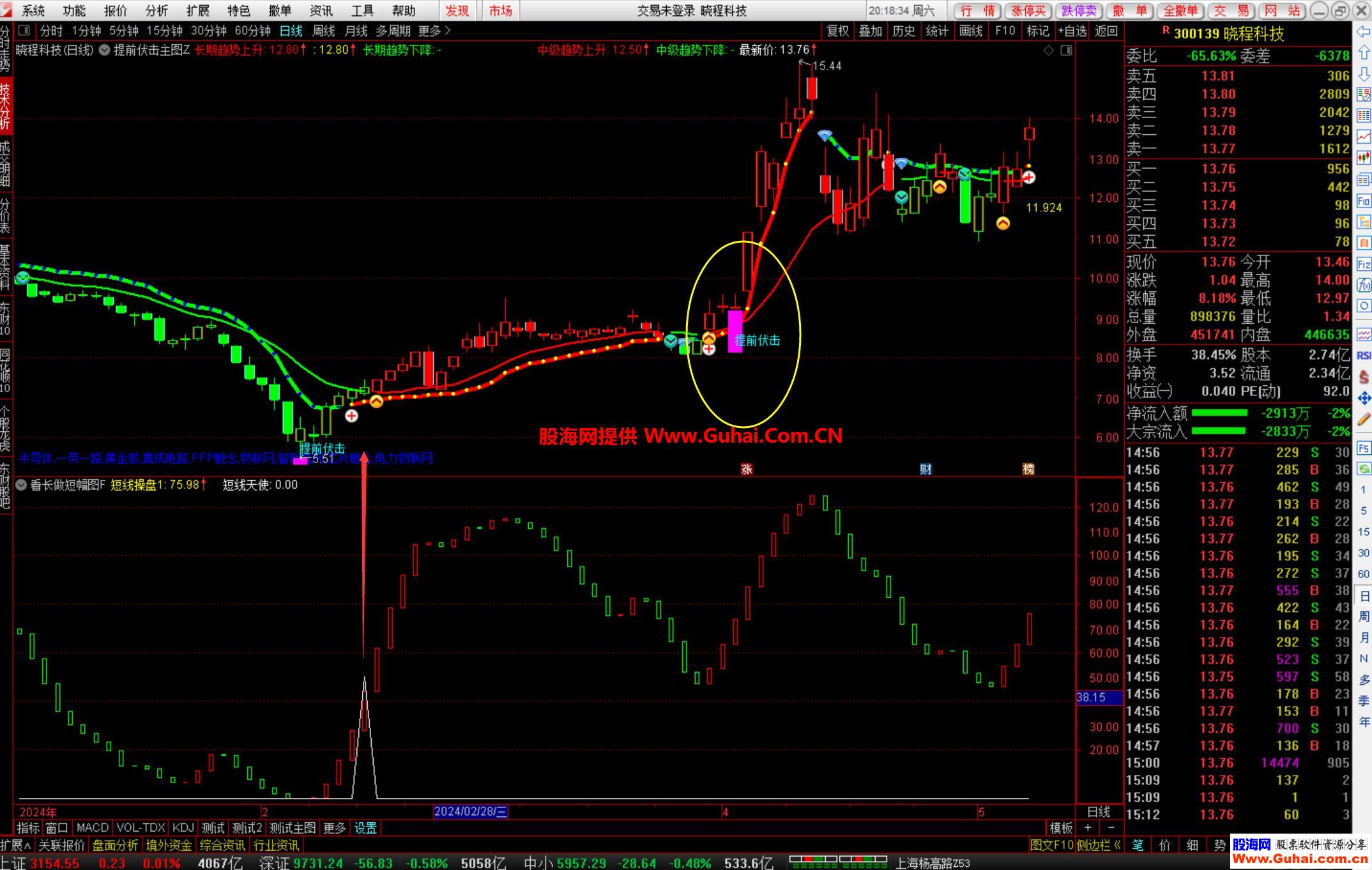Click the green refresh icon in sidebar
Screen dimensions: 1372x870
click(1364, 468)
